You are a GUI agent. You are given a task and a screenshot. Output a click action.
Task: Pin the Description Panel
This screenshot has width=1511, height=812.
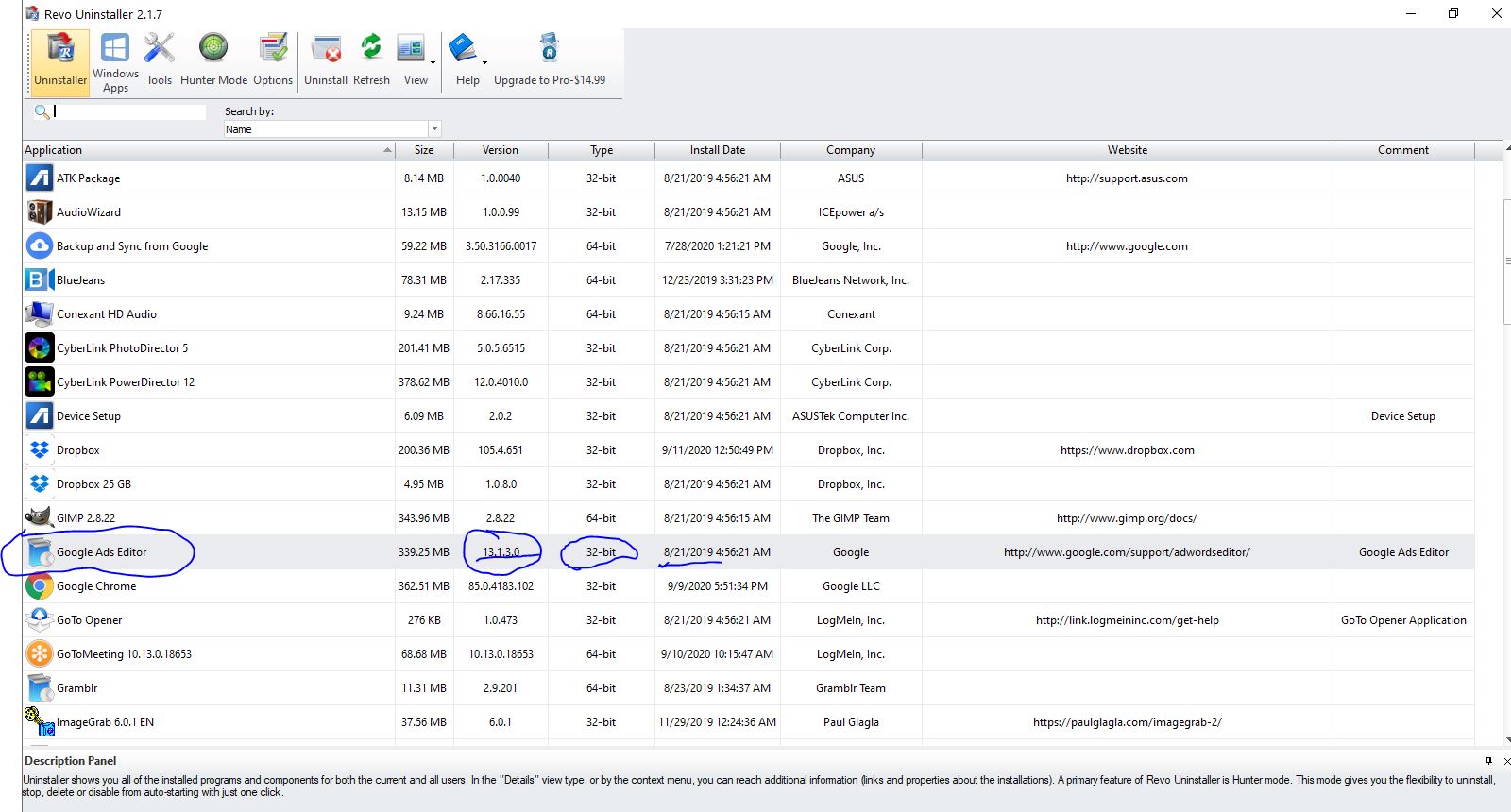(1489, 761)
